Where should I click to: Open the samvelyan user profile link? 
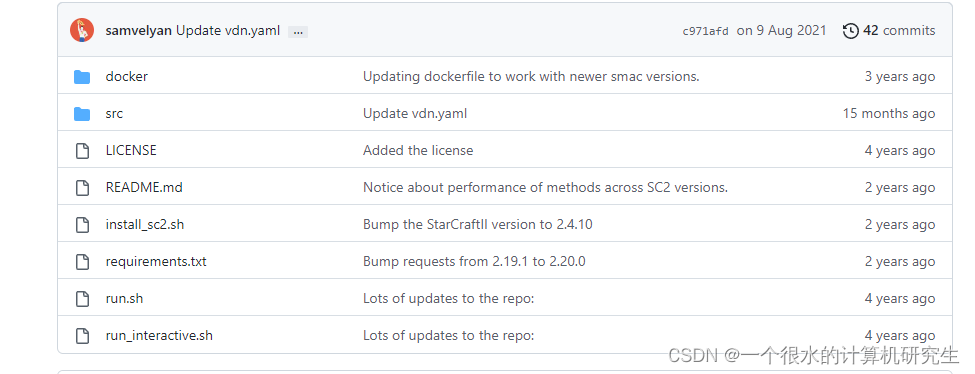(139, 30)
